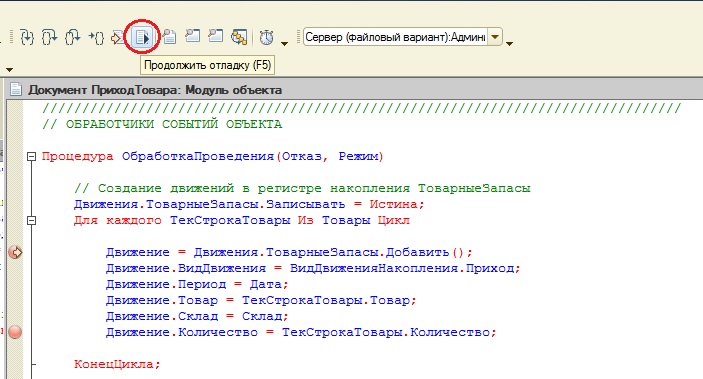Click line Движения.ТоварныеЗапасы.Записывать = Истина

pyautogui.click(x=249, y=205)
